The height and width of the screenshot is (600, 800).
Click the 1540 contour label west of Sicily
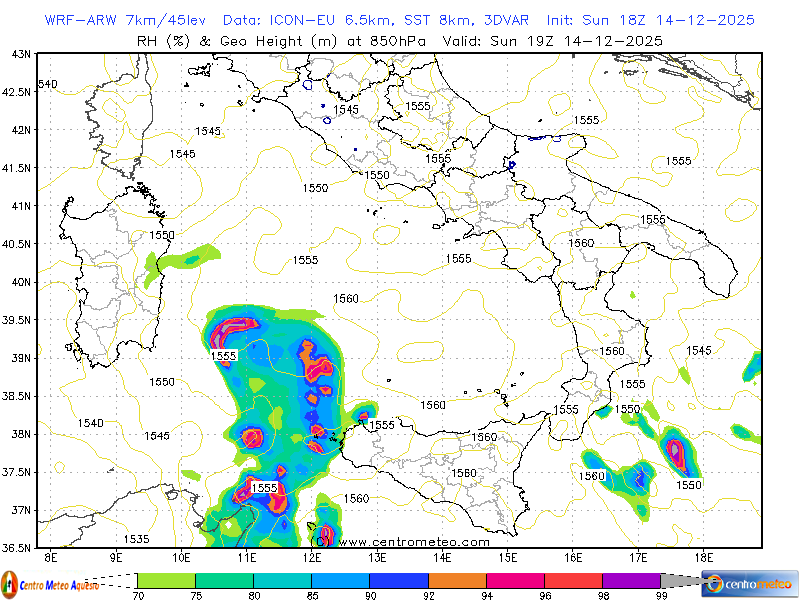[90, 424]
